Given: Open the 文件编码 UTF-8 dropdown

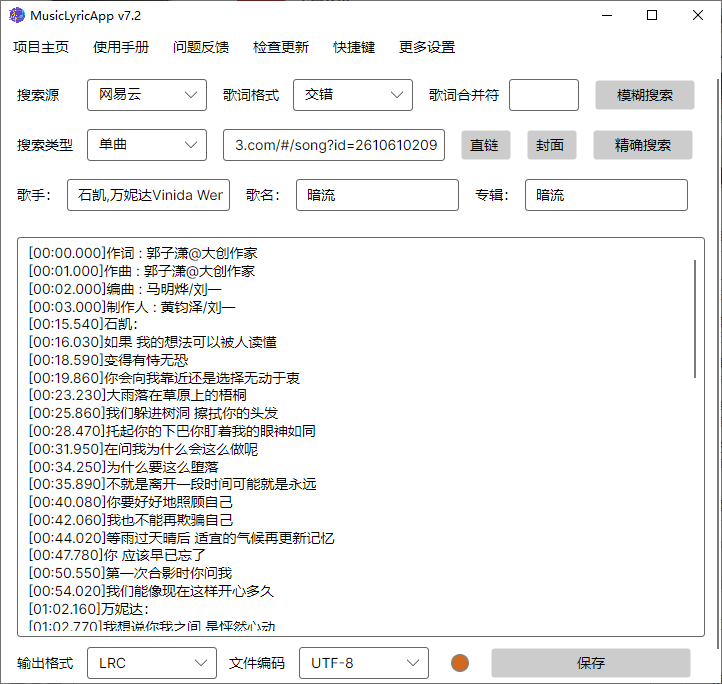Looking at the screenshot, I should (363, 663).
